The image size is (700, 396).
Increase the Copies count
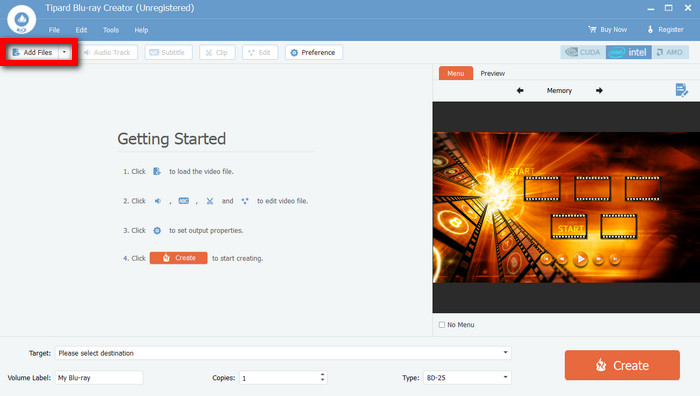tap(322, 375)
